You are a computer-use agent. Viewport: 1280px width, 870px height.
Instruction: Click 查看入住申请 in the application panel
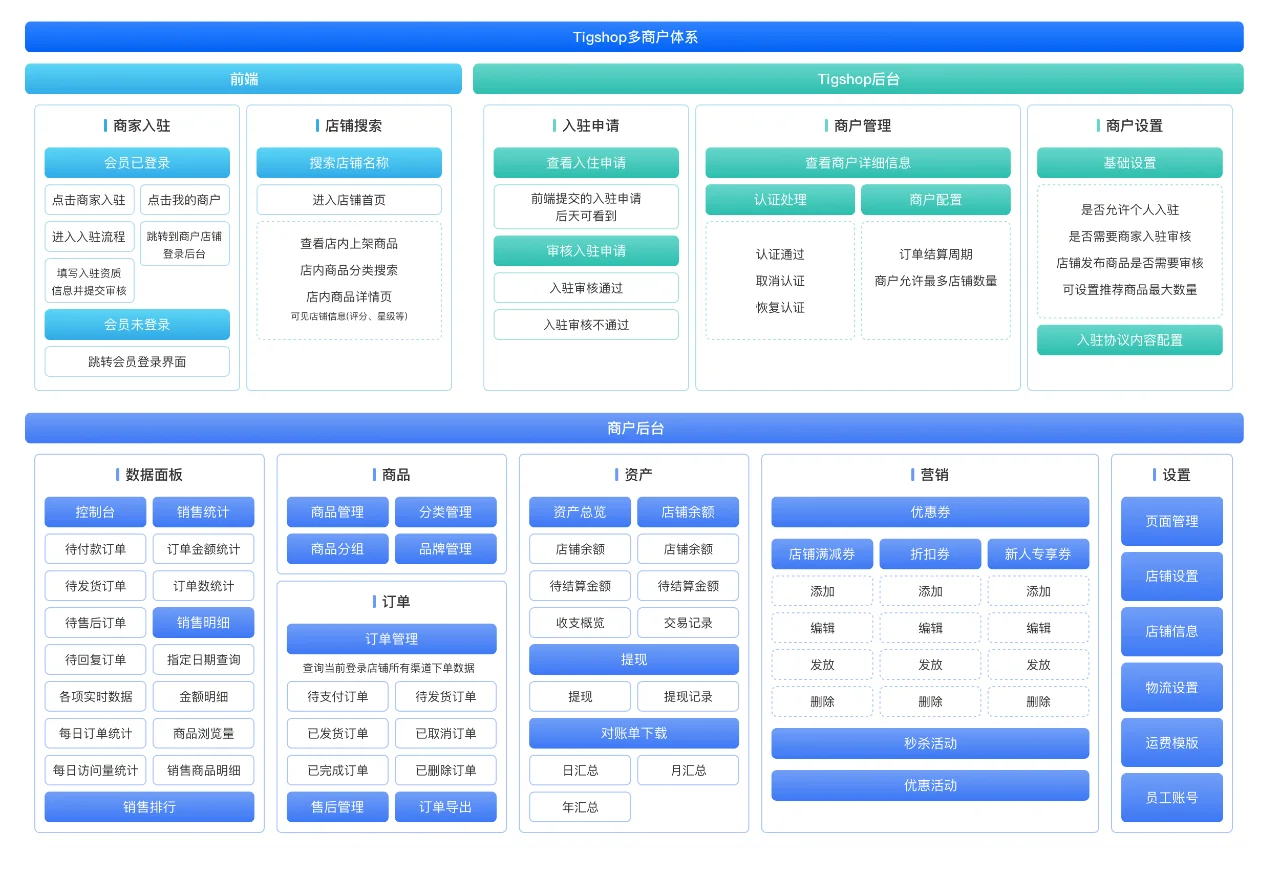585,162
